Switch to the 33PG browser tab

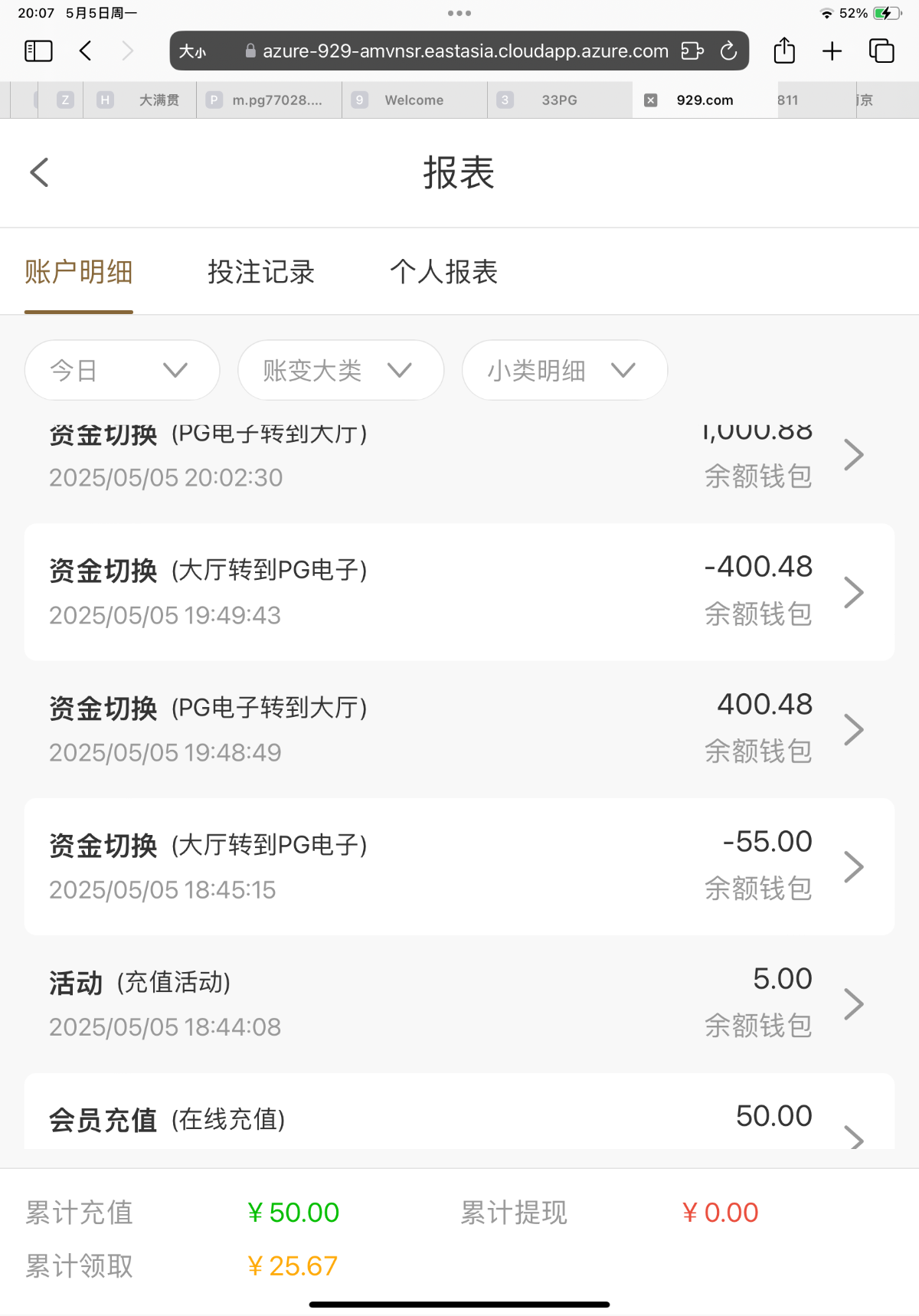559,100
